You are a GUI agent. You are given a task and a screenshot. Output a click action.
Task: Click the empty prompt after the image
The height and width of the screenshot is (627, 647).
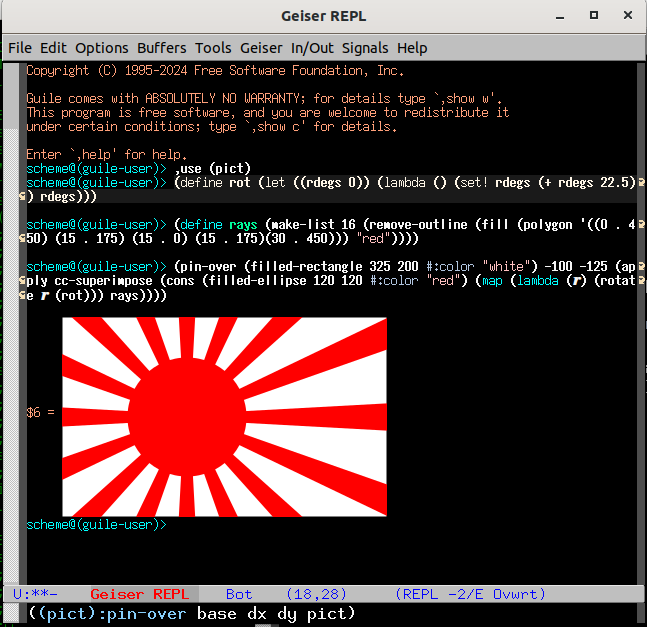point(96,524)
